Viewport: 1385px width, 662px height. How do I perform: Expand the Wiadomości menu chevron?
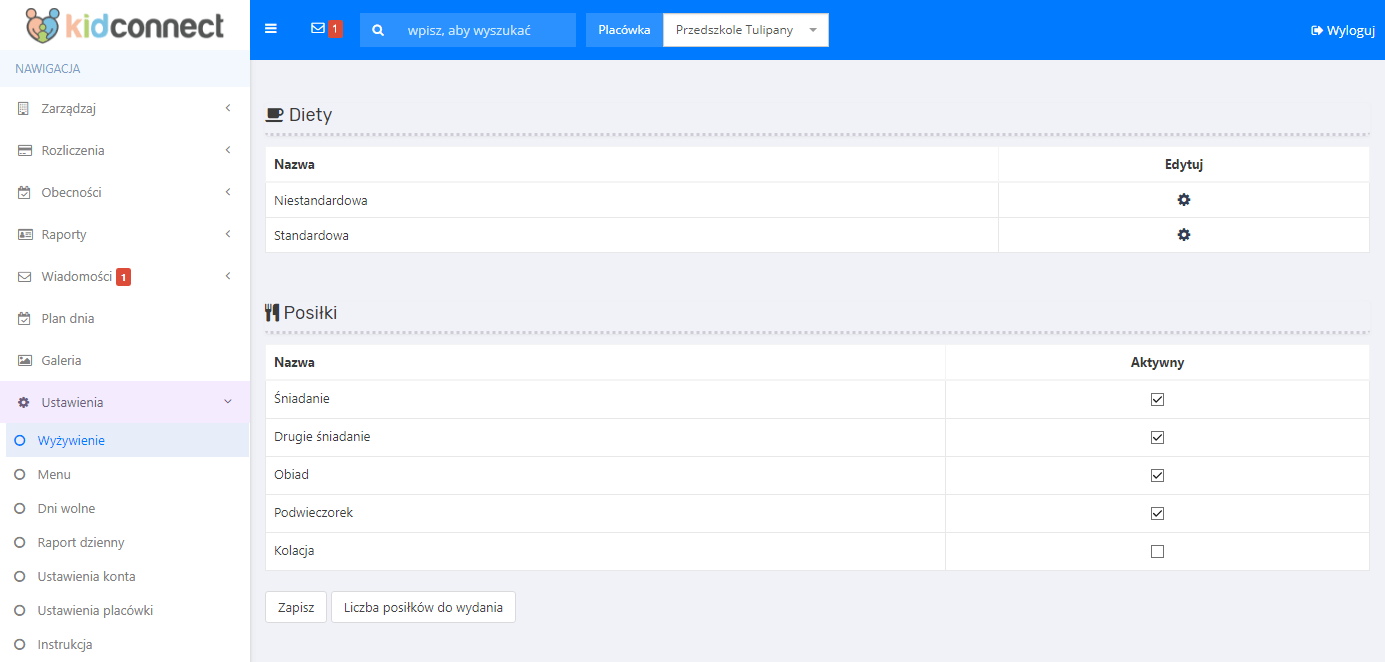(x=228, y=276)
